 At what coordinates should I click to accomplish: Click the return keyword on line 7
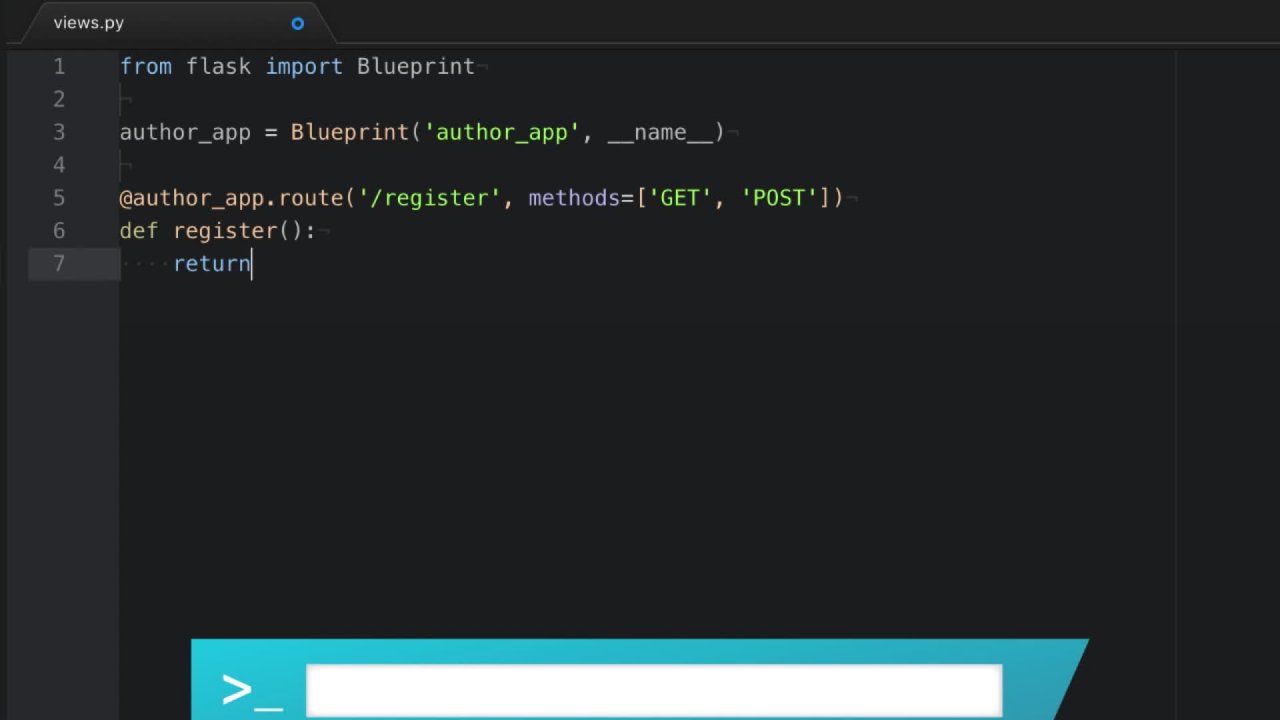(x=211, y=263)
